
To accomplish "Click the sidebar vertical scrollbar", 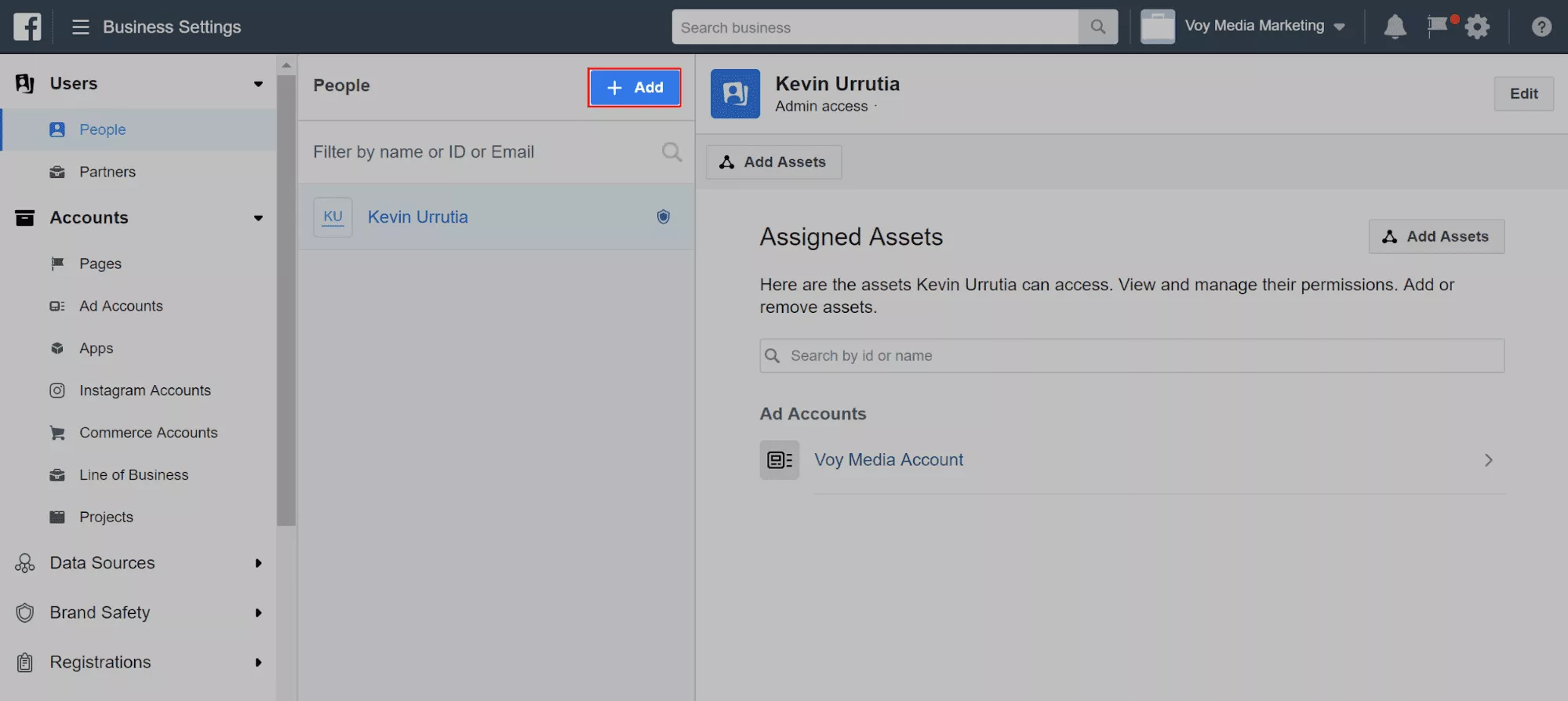I will coord(286,298).
